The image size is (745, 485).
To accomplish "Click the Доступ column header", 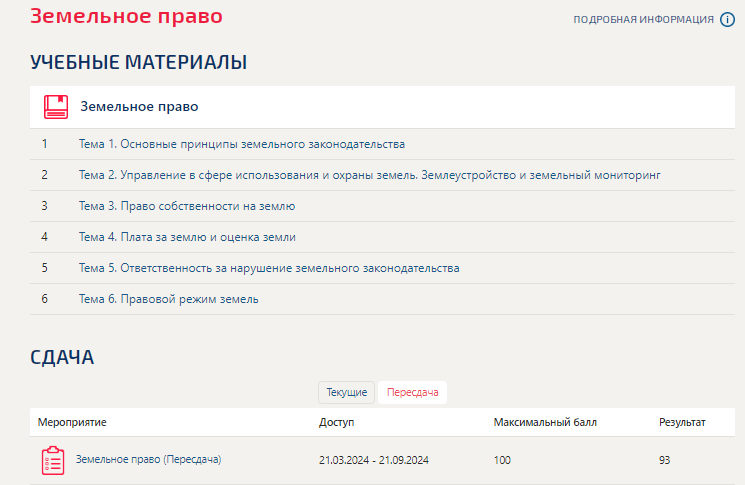I will click(x=336, y=422).
